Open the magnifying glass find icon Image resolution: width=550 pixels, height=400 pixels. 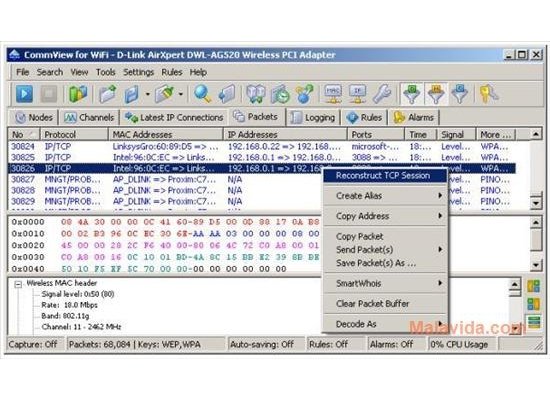point(202,94)
